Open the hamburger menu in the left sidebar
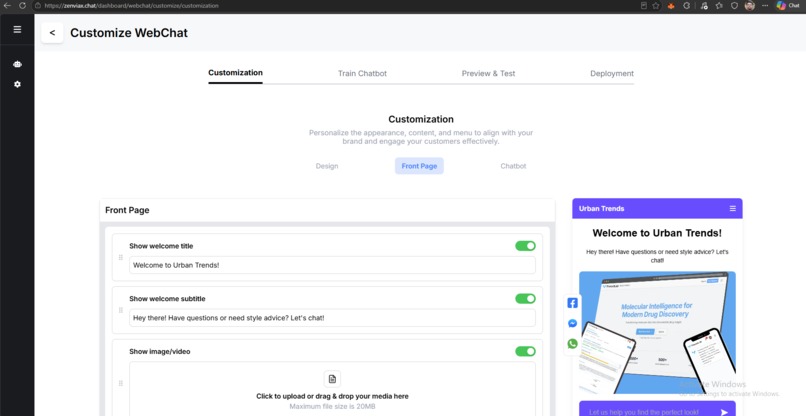Viewport: 806px width, 416px height. tap(17, 29)
